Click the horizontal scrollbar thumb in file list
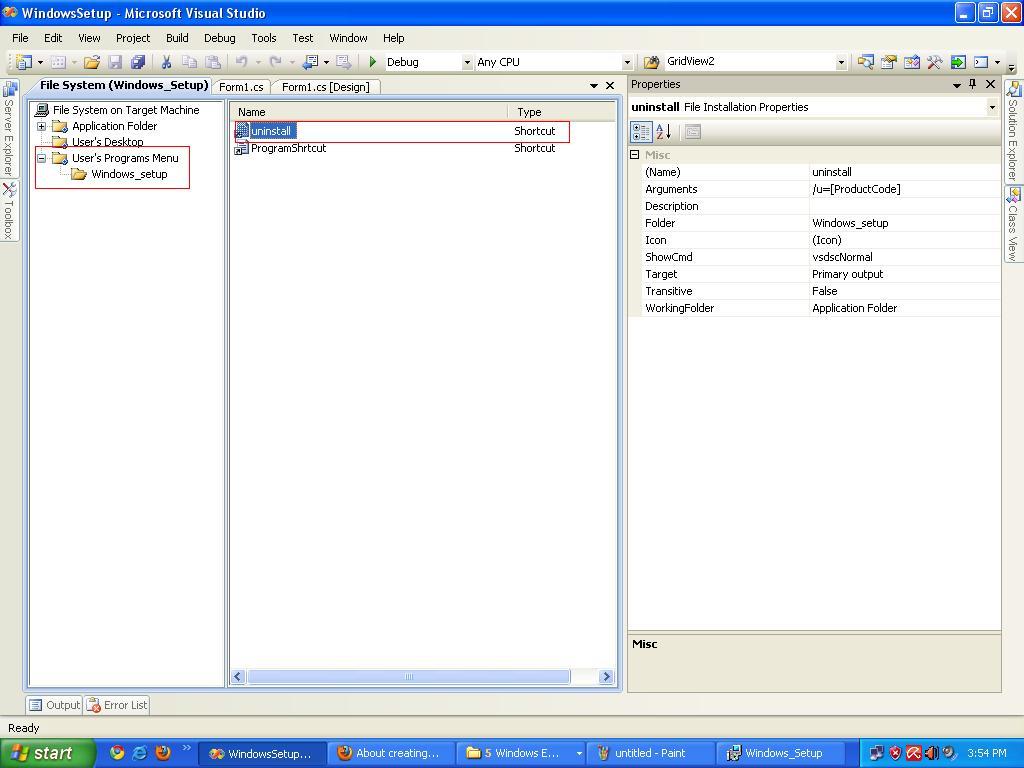The width and height of the screenshot is (1024, 768). [x=409, y=677]
